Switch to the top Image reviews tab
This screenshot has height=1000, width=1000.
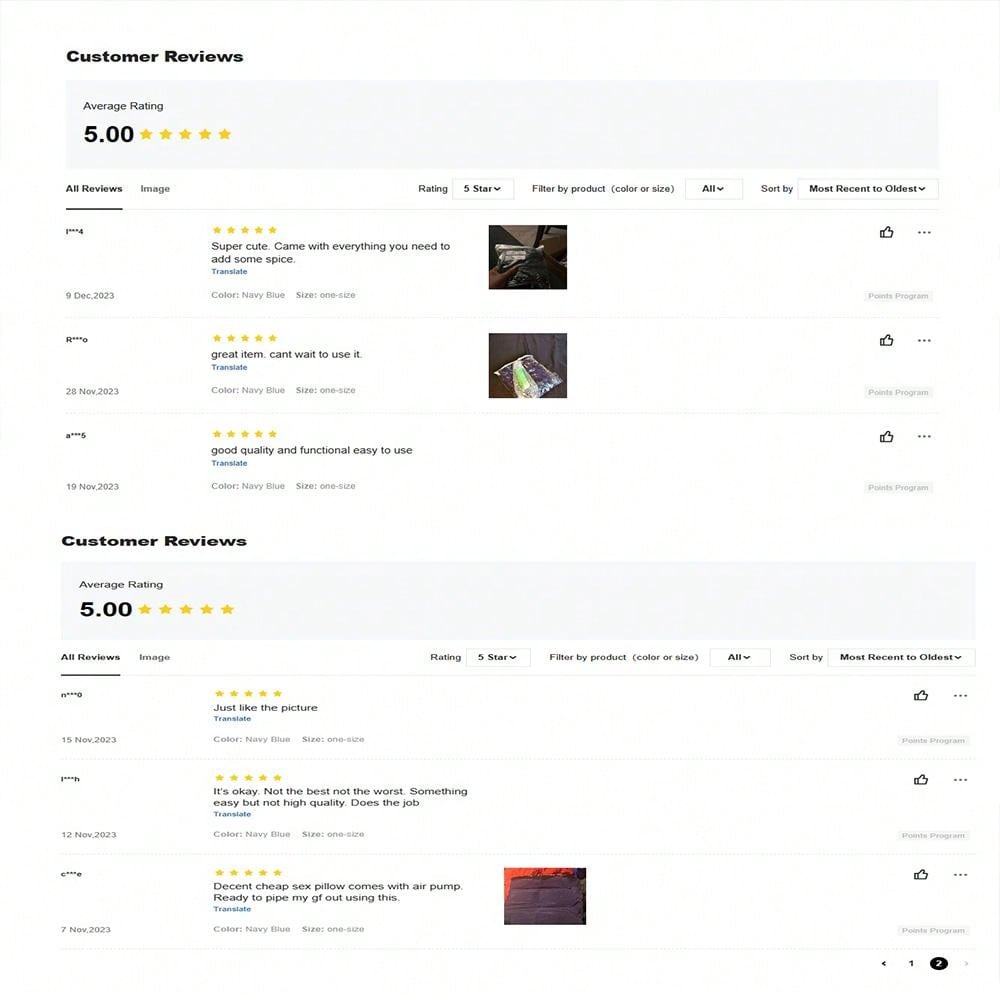pos(155,189)
